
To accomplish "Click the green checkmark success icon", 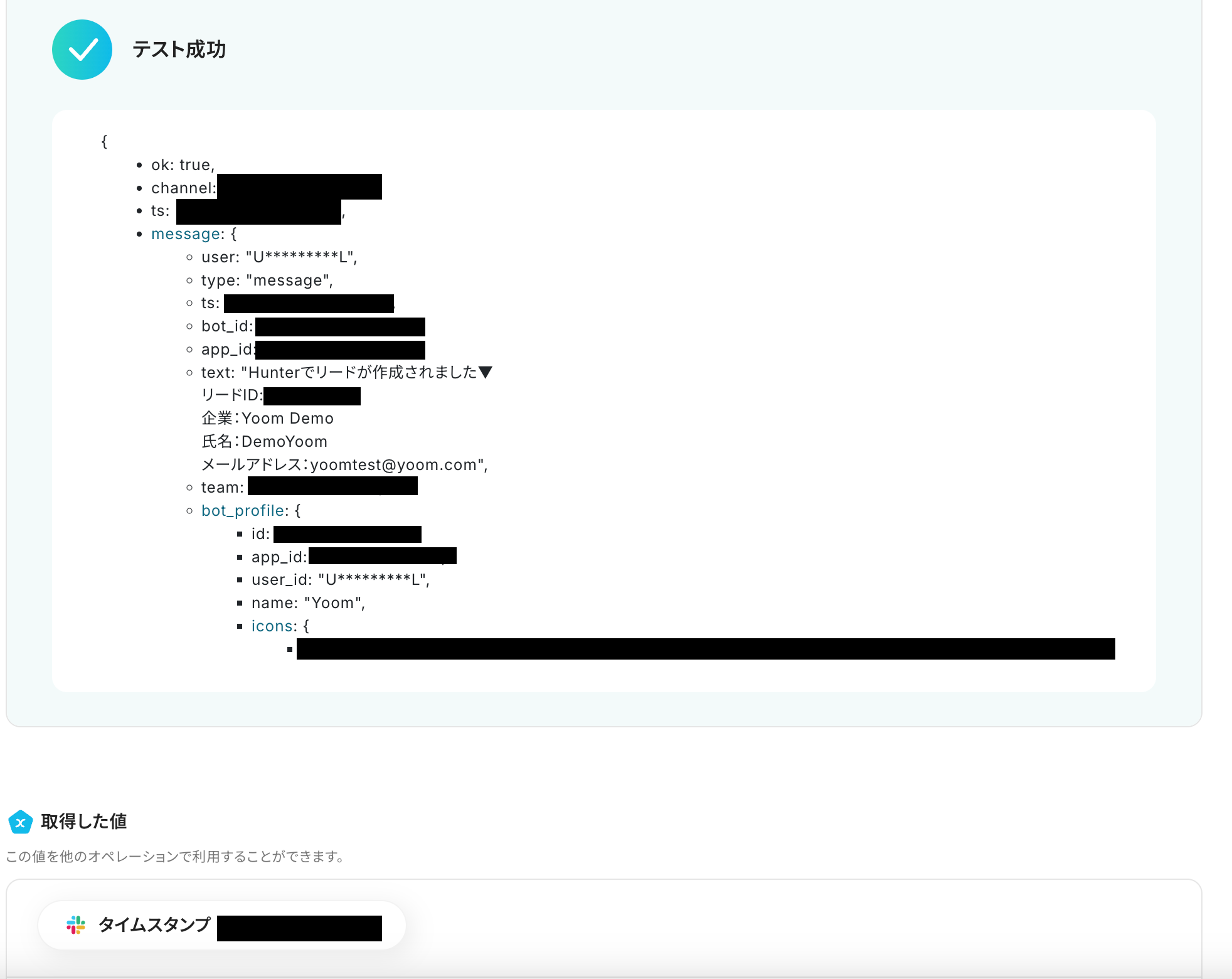I will pyautogui.click(x=82, y=50).
